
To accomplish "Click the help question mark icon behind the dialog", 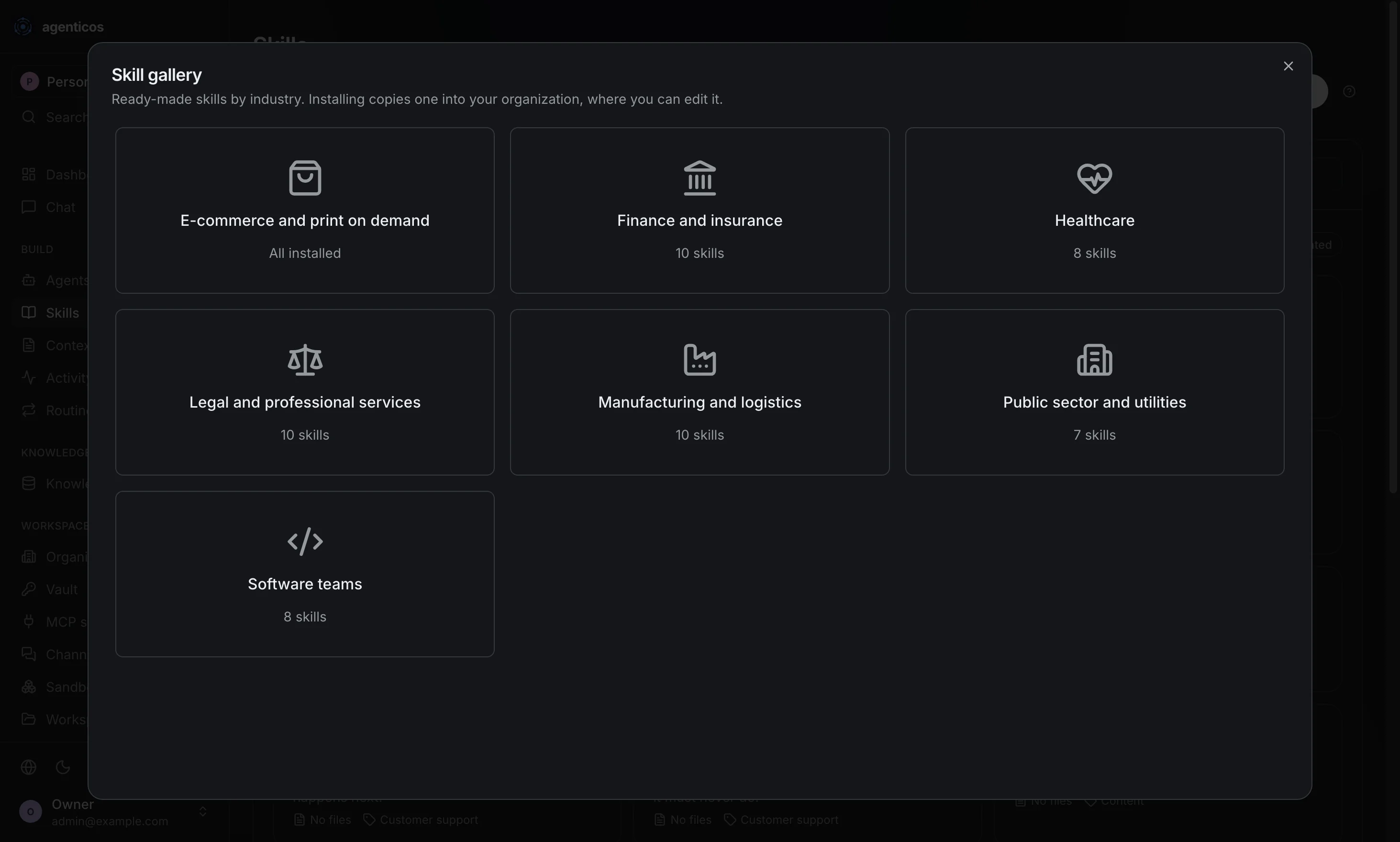I will (1349, 91).
